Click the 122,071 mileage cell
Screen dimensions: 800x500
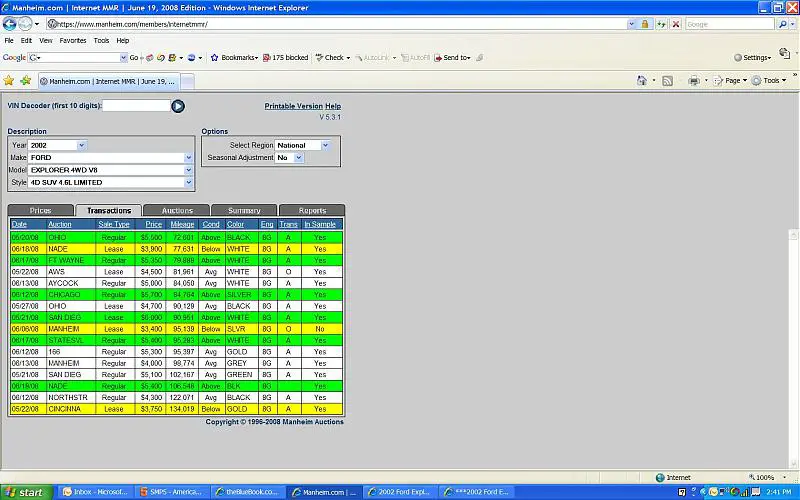point(183,397)
